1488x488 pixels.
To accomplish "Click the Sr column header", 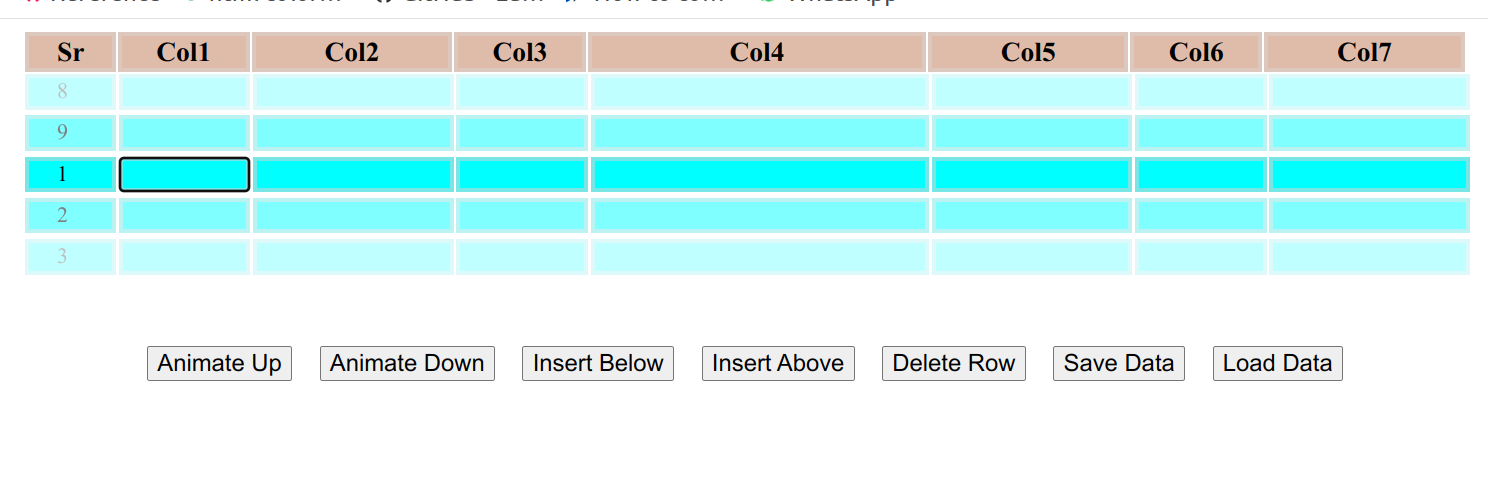I will (70, 52).
